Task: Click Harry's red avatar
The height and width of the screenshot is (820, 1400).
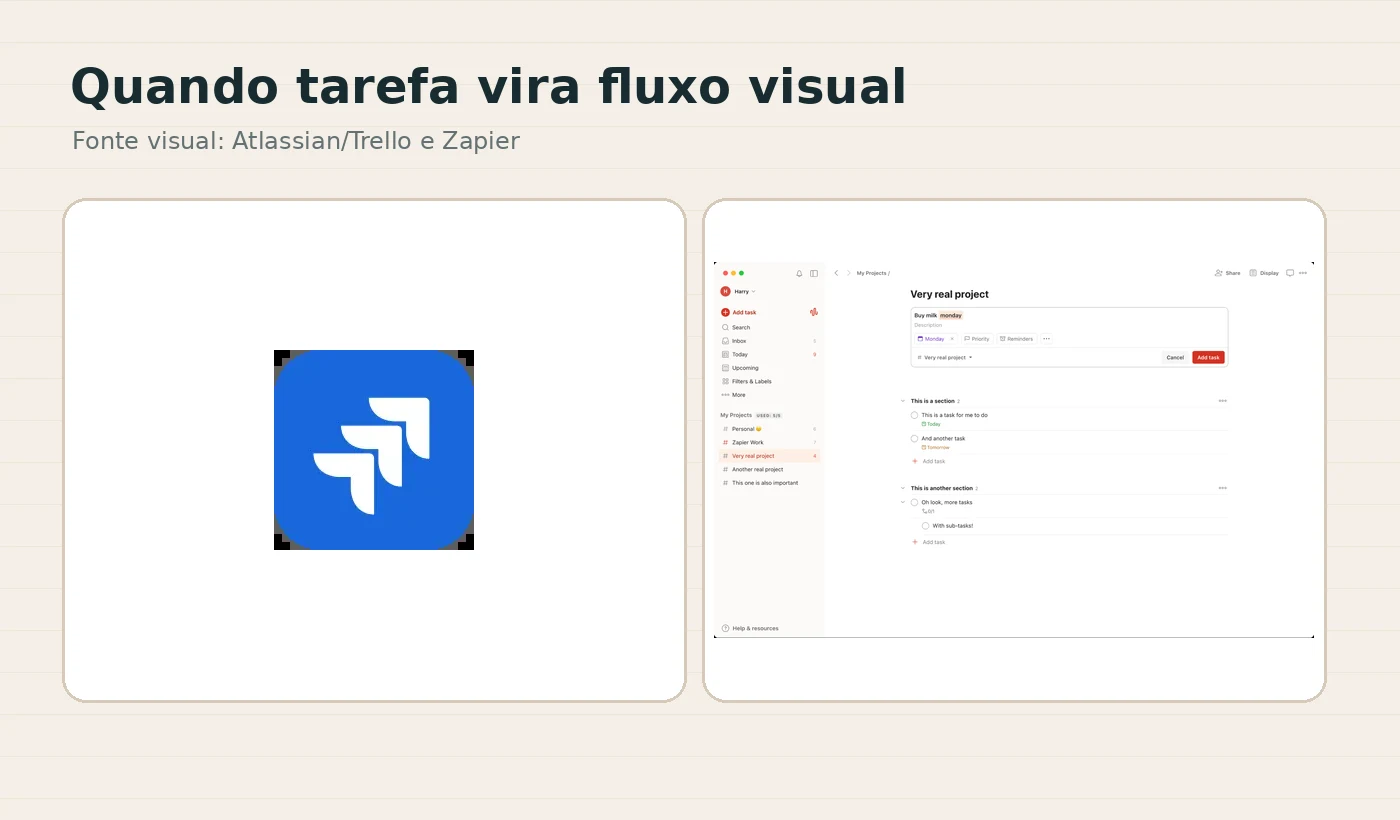Action: [725, 291]
